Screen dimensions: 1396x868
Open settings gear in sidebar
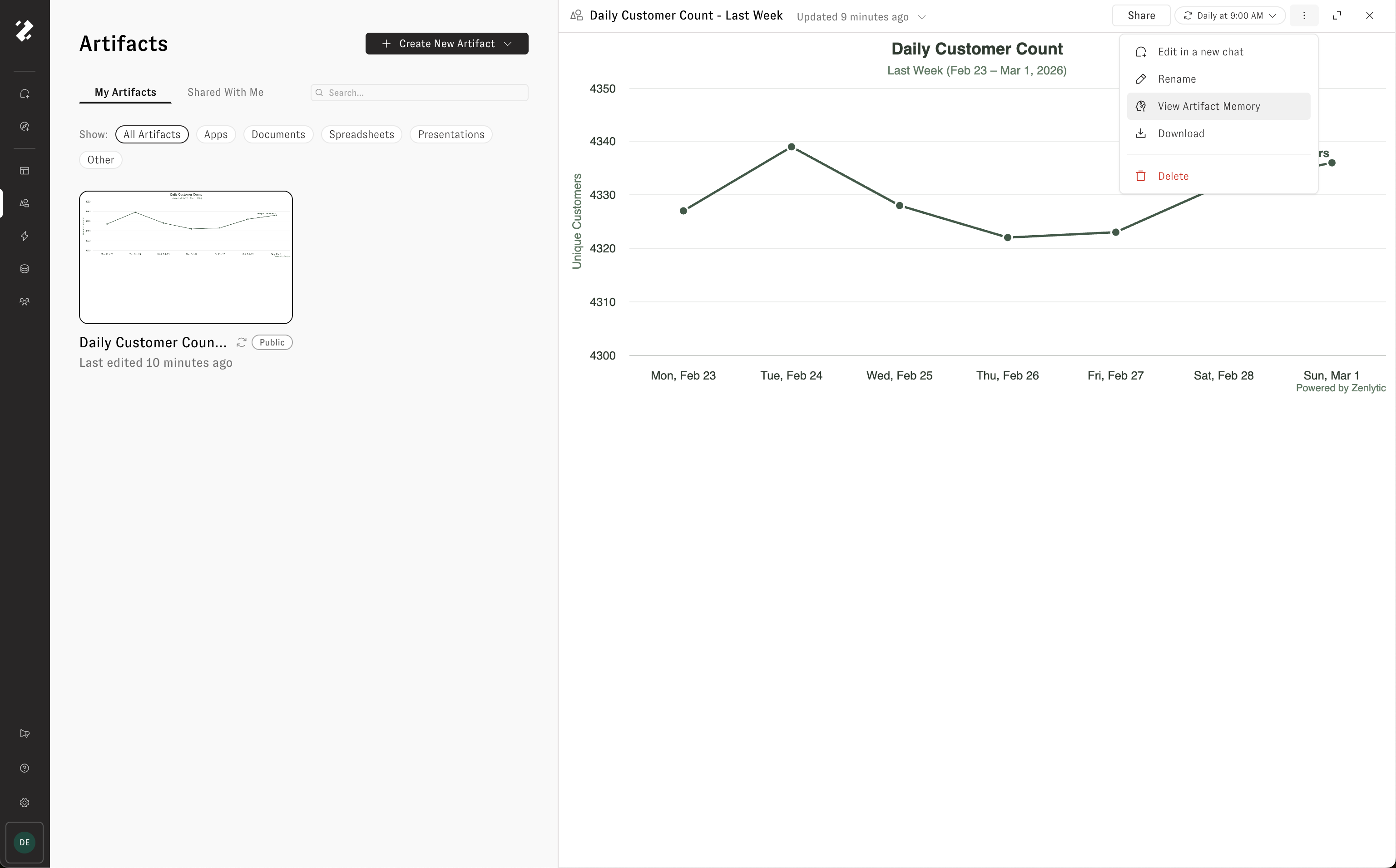(25, 803)
